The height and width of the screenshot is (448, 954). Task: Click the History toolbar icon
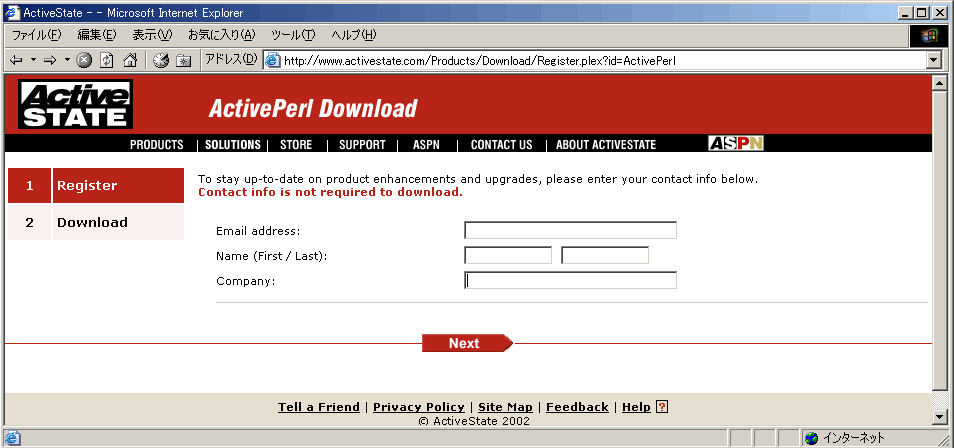pos(161,60)
